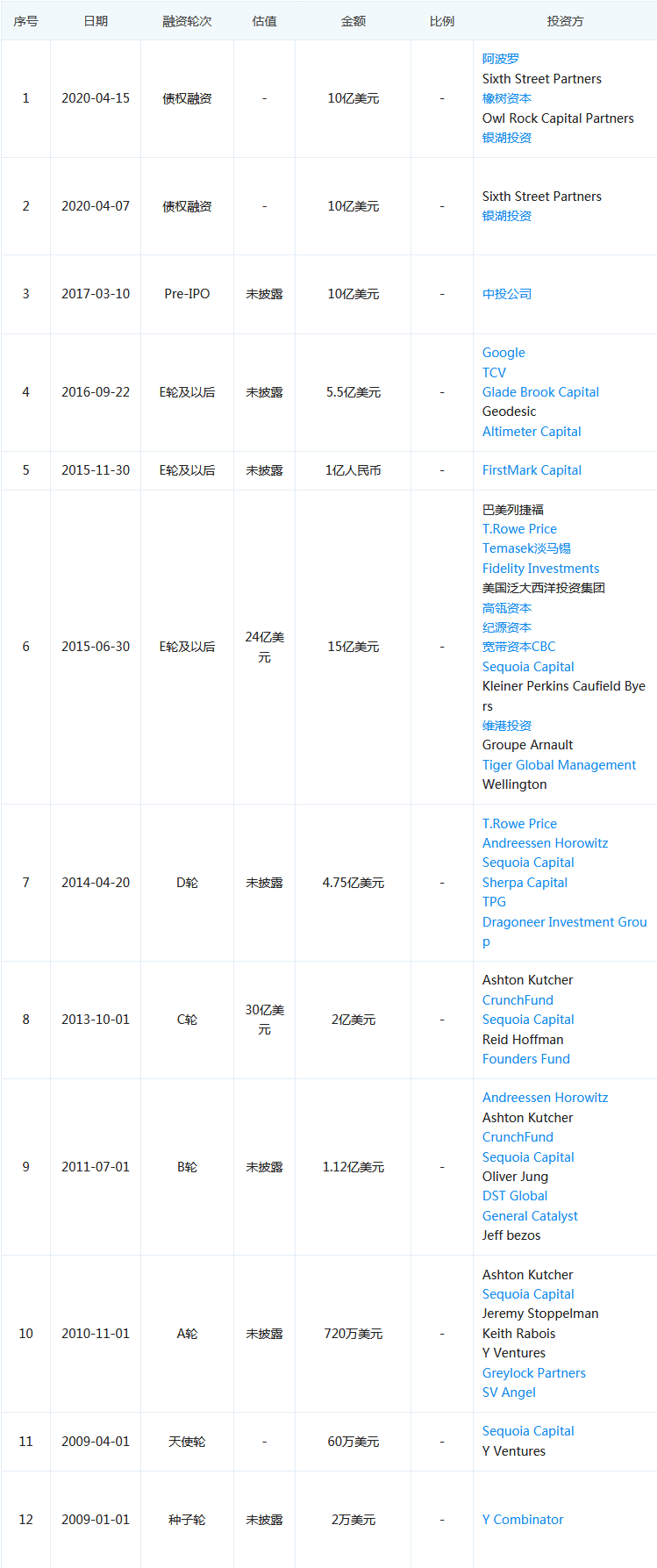Click the 估值 column header

[x=264, y=21]
